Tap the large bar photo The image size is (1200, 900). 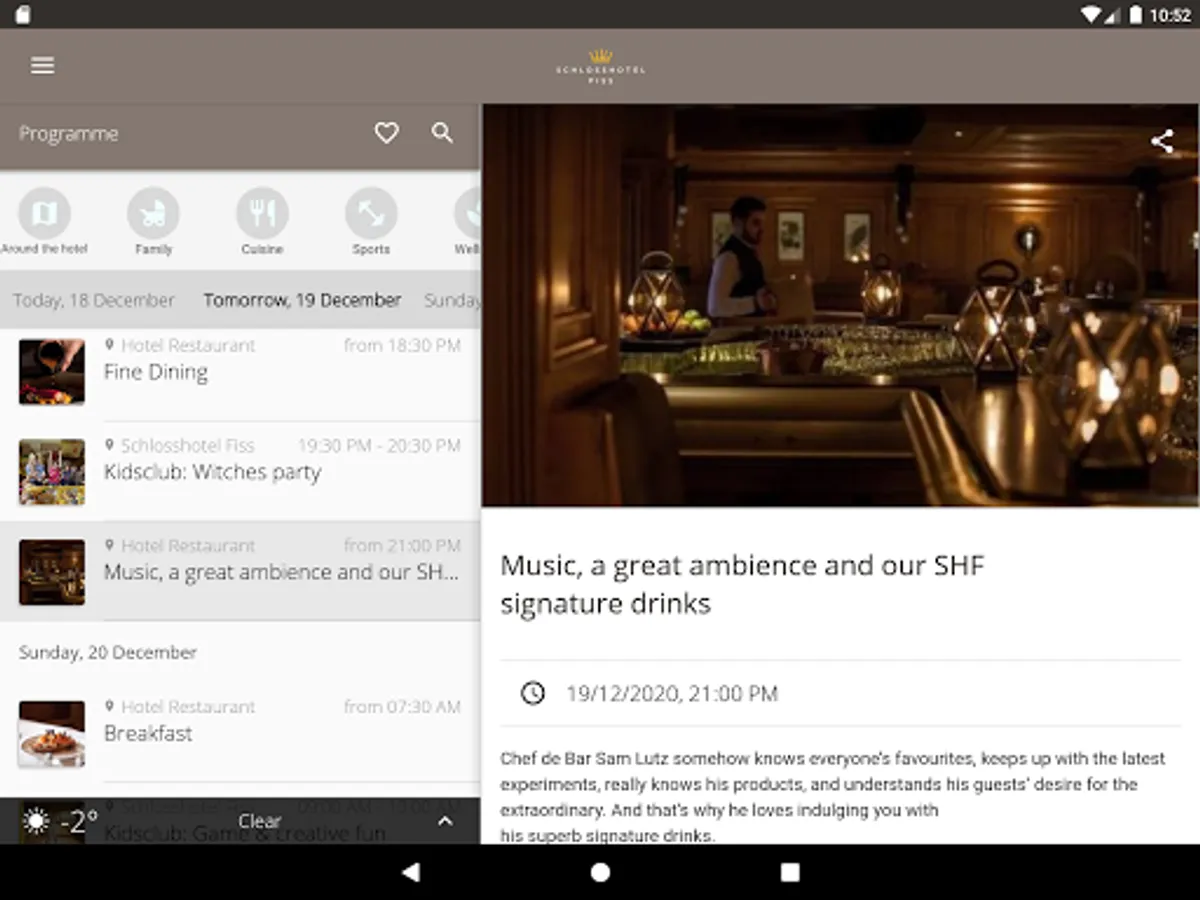tap(840, 305)
